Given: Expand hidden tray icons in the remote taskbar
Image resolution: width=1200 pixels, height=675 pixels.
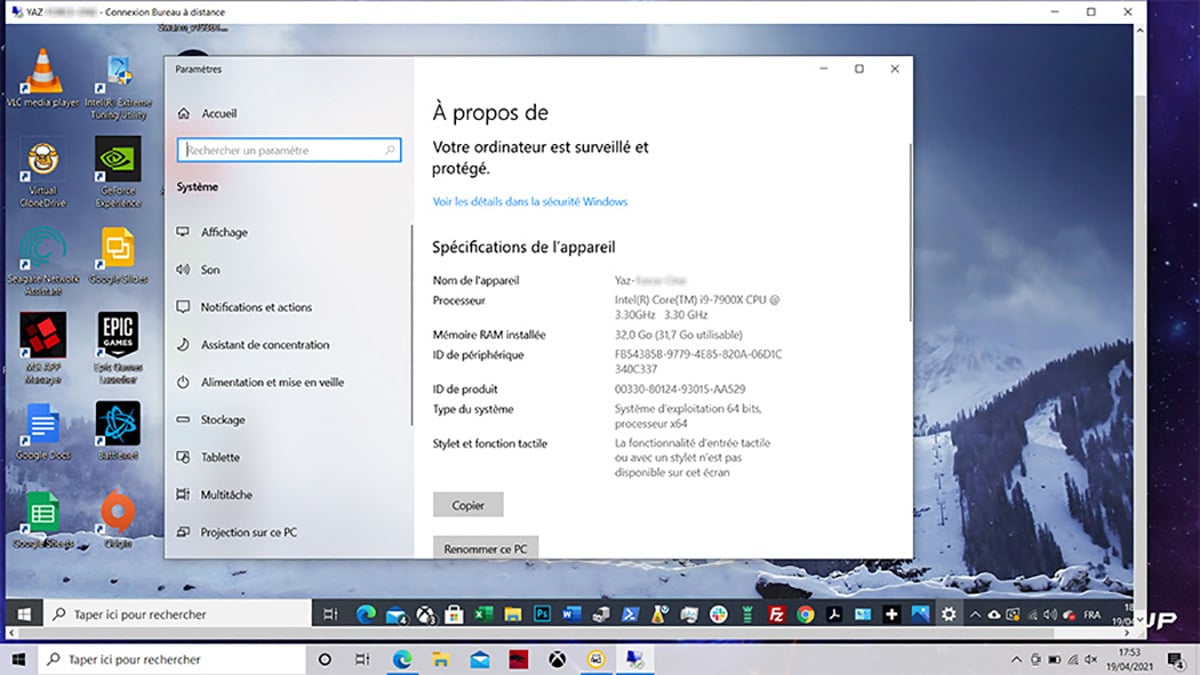Looking at the screenshot, I should click(975, 614).
